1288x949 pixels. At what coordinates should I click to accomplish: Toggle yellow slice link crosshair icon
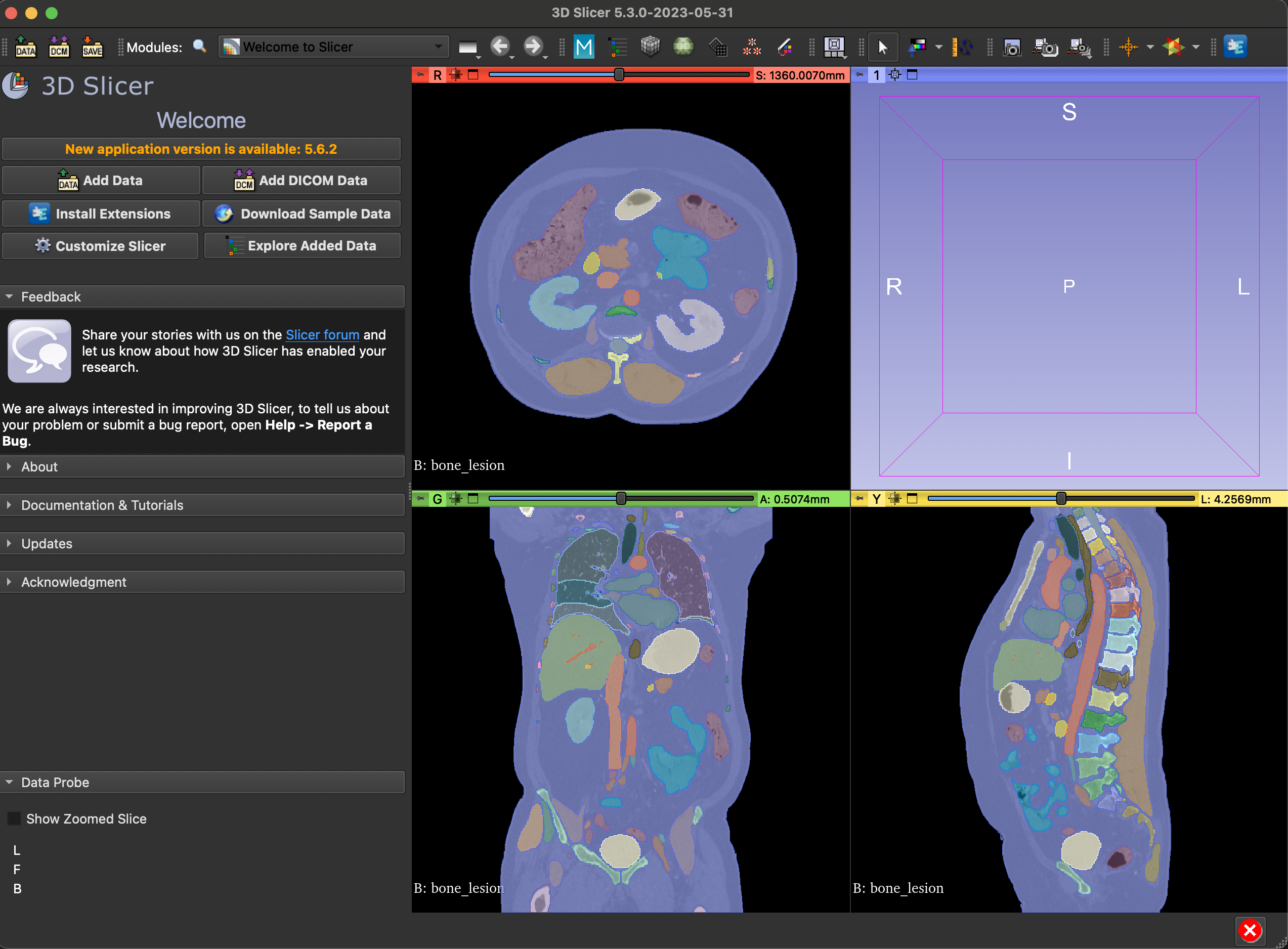894,499
